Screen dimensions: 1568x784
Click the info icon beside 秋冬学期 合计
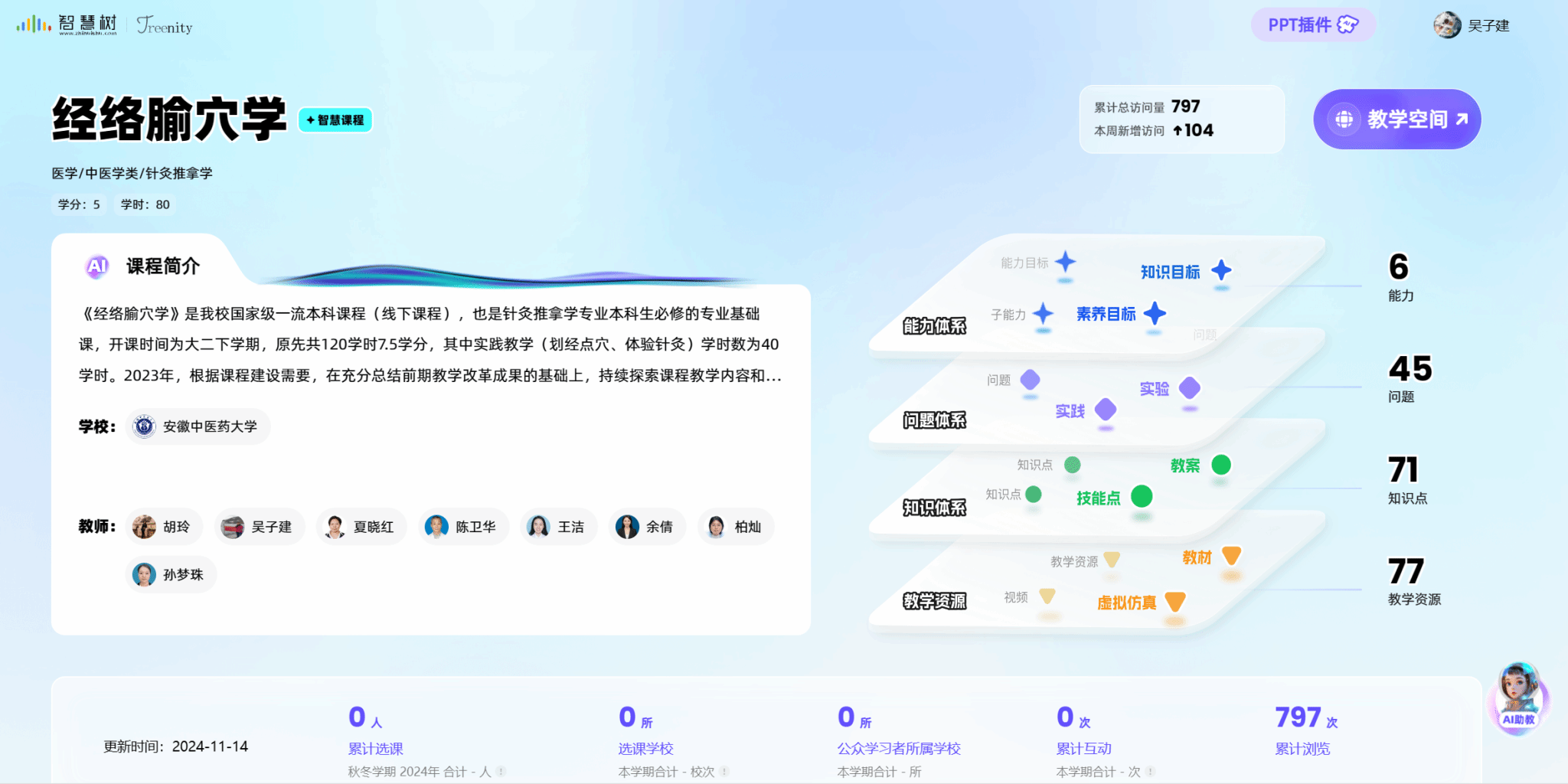pos(501,772)
